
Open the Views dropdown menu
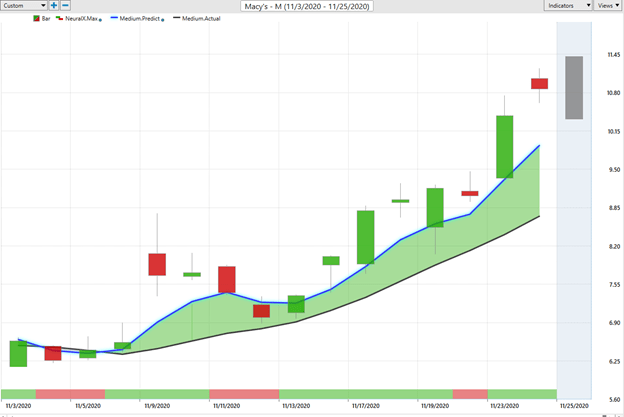coord(607,6)
